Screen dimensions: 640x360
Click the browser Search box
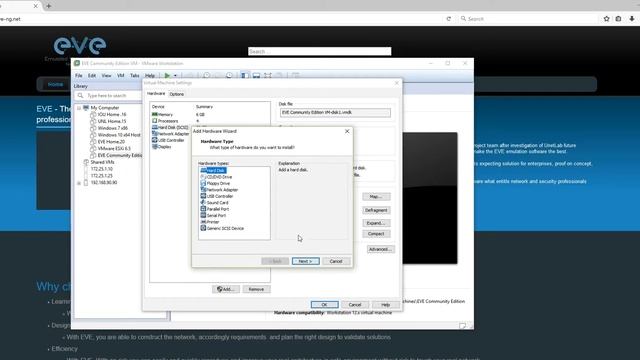coord(529,19)
